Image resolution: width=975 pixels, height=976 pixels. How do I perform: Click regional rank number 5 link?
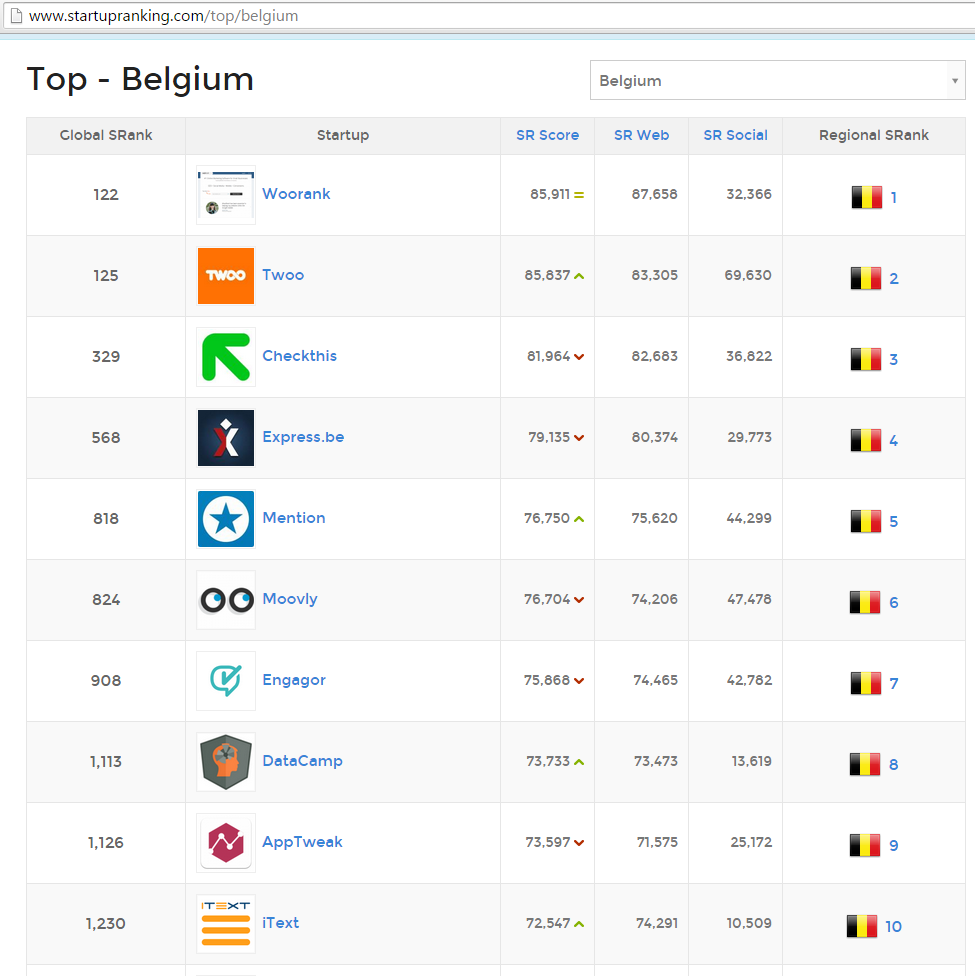point(894,522)
